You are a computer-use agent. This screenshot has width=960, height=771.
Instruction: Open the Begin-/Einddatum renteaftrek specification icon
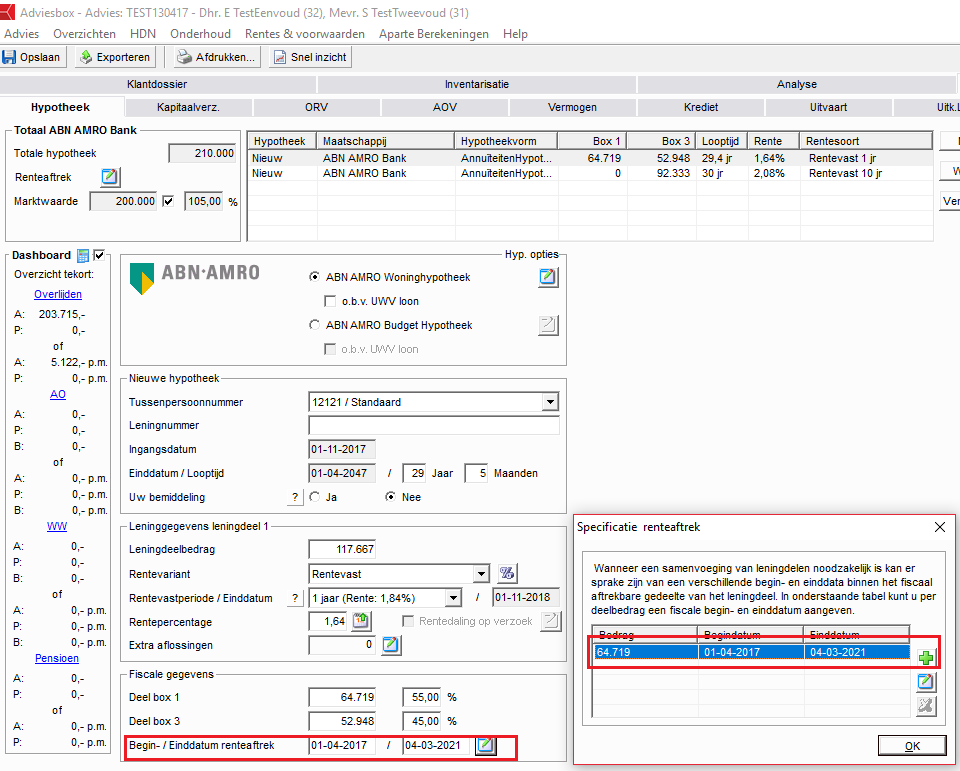486,745
